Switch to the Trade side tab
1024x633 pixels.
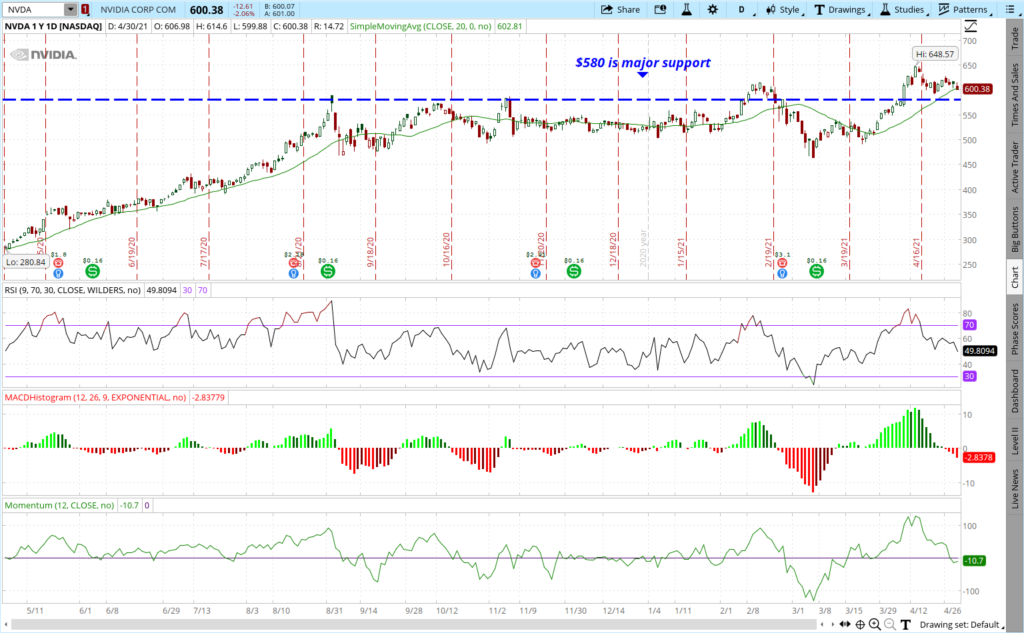point(1015,38)
